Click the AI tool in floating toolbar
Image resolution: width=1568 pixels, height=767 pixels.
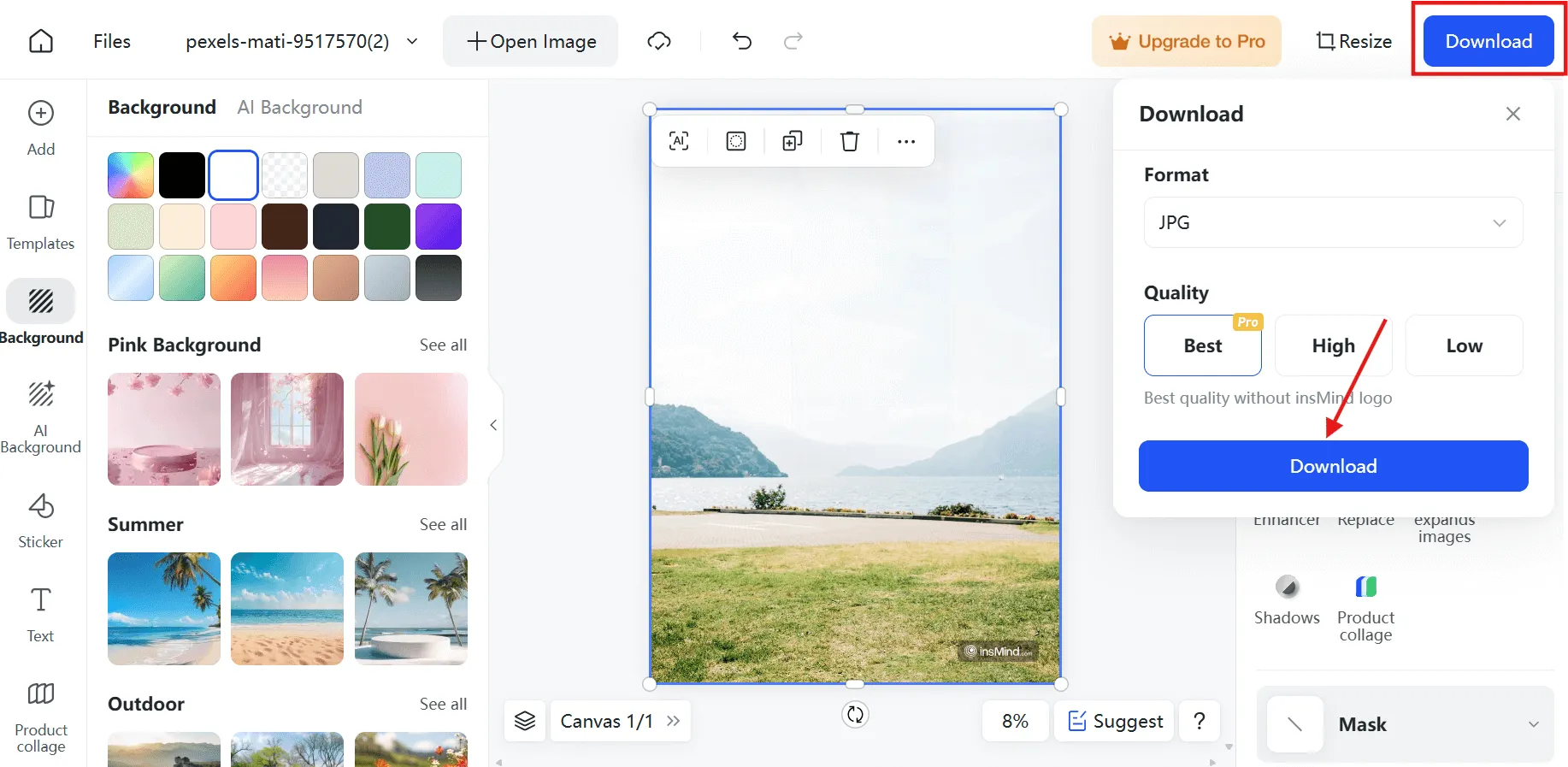679,141
